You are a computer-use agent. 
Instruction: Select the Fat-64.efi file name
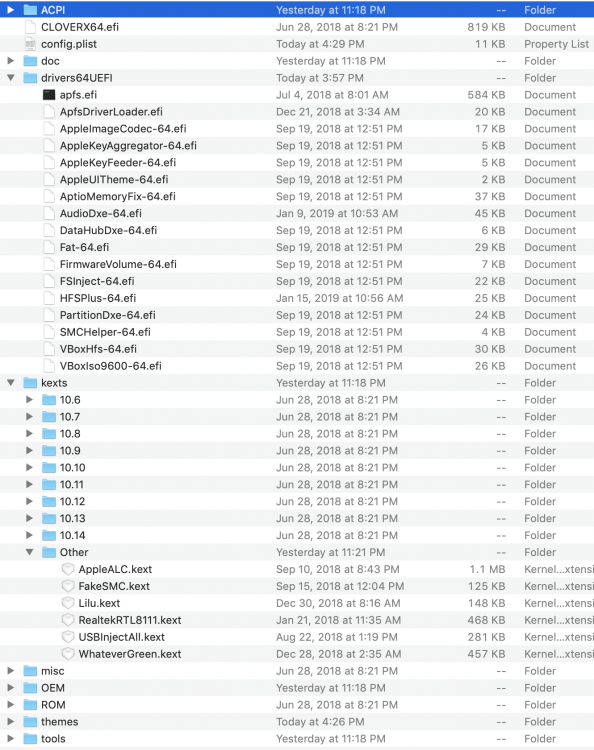click(x=84, y=247)
